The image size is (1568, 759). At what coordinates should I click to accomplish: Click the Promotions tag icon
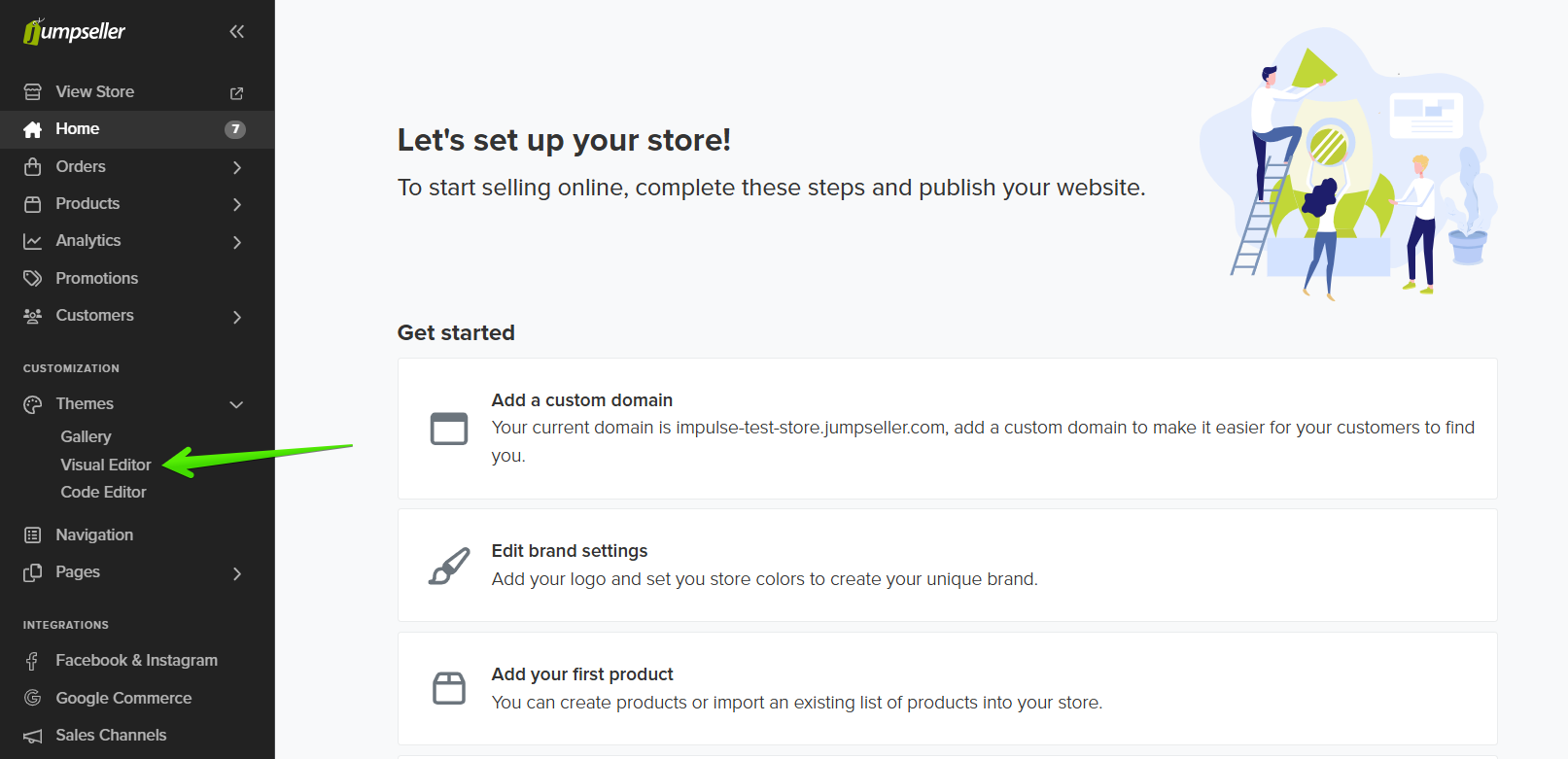pyautogui.click(x=33, y=279)
